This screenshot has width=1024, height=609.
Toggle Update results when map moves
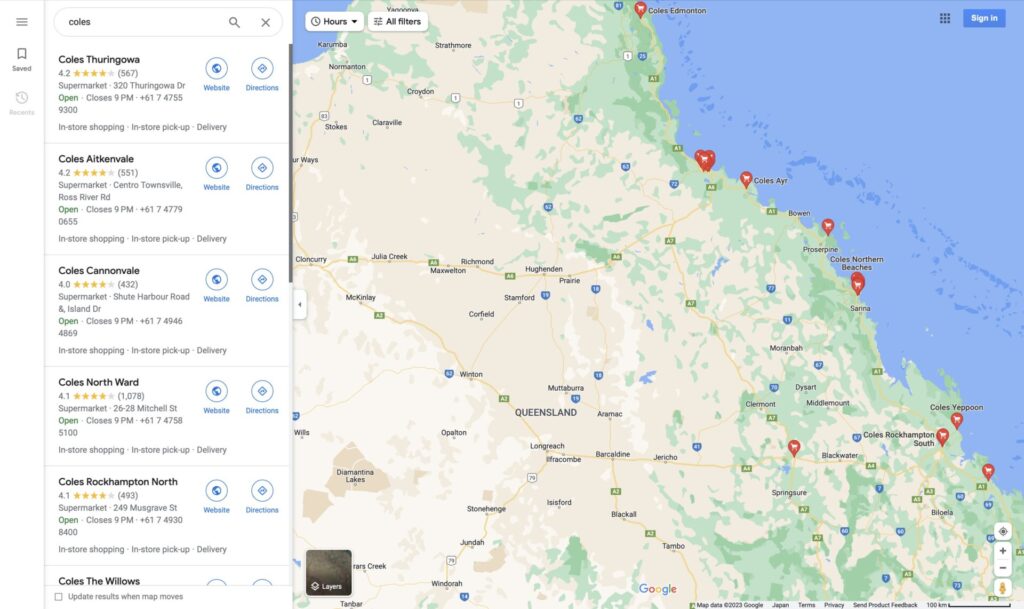[x=59, y=597]
